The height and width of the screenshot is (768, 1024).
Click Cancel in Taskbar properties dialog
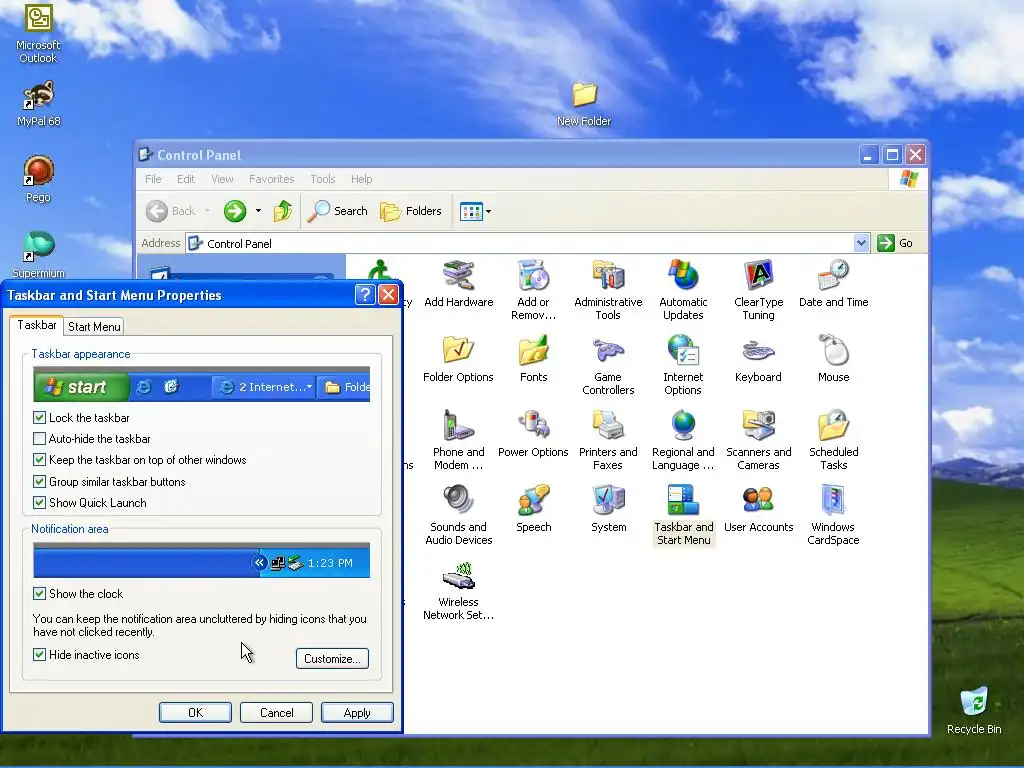(276, 712)
